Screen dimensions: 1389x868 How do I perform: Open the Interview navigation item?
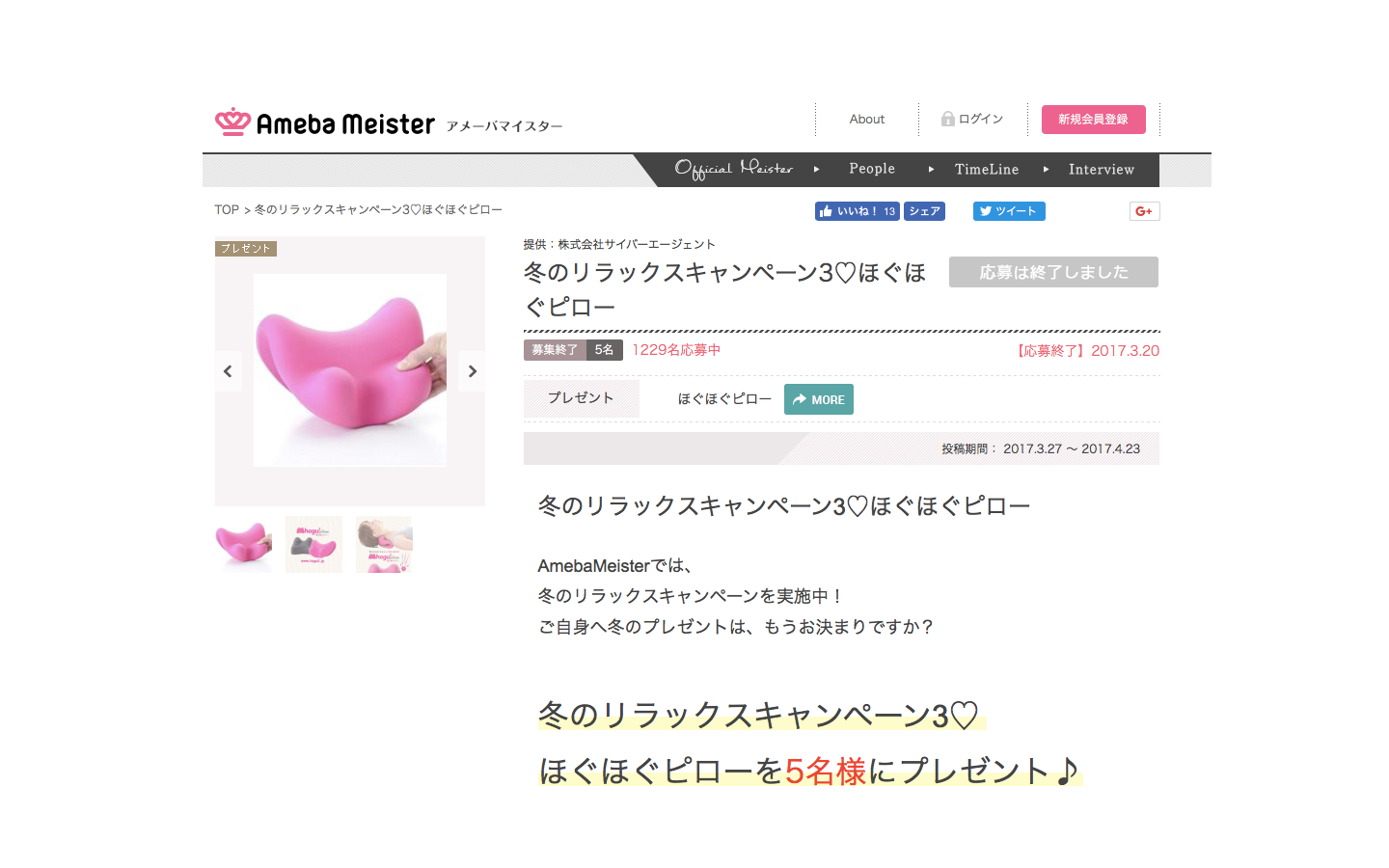[x=1102, y=169]
